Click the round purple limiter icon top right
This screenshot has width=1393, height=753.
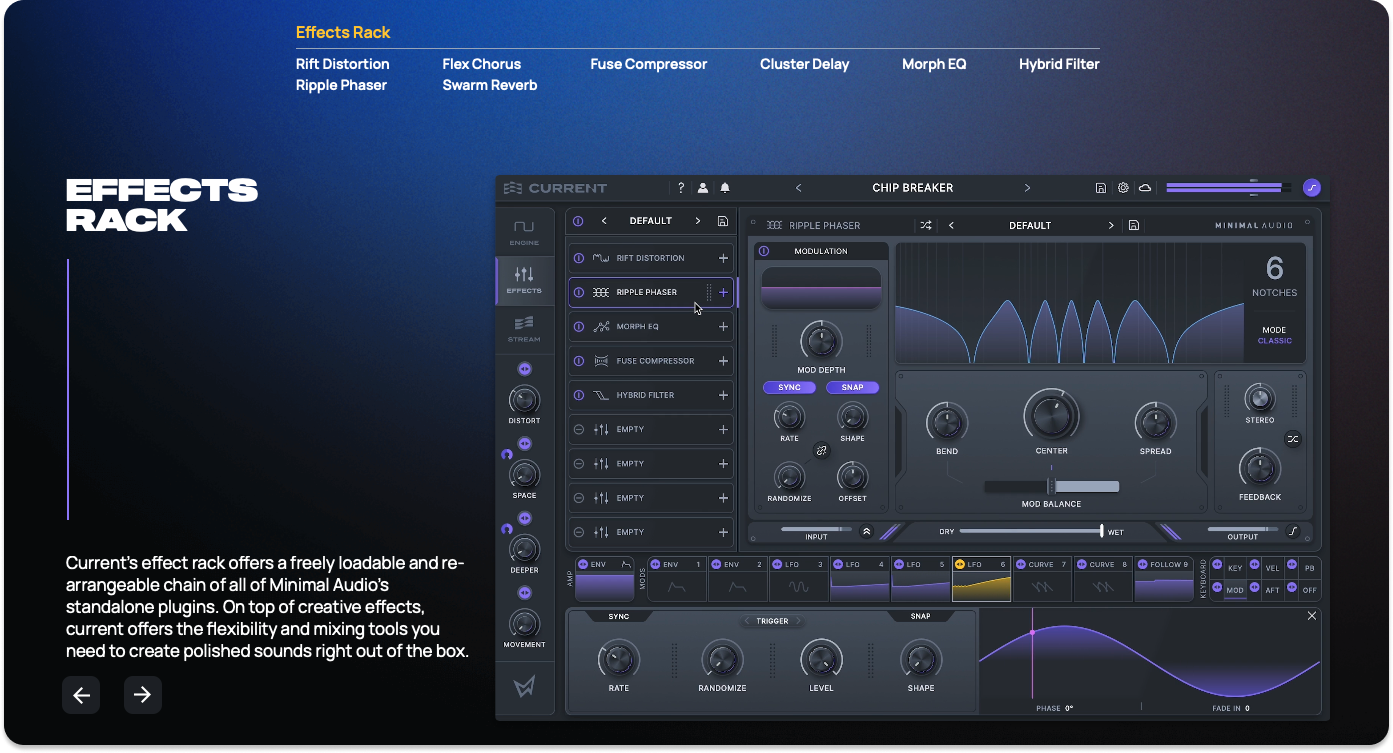[1312, 187]
